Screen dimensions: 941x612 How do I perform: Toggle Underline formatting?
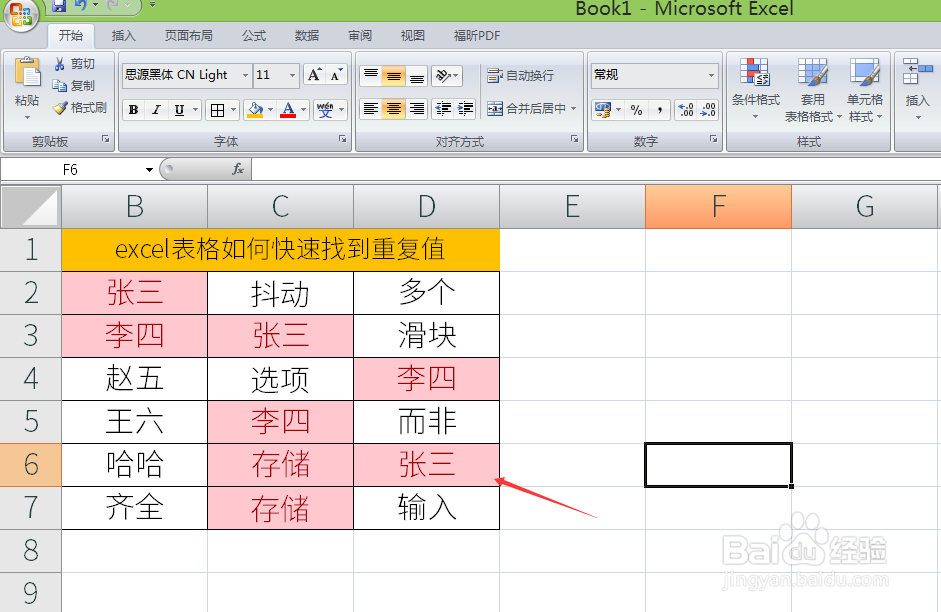pyautogui.click(x=178, y=110)
